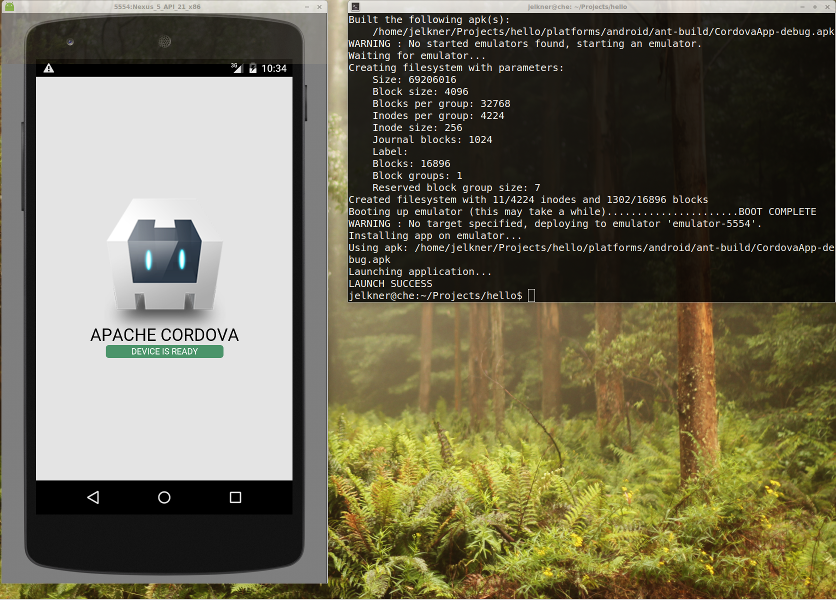This screenshot has height=600, width=836.
Task: Tap the DEVICE IS READY green label
Action: coord(165,351)
